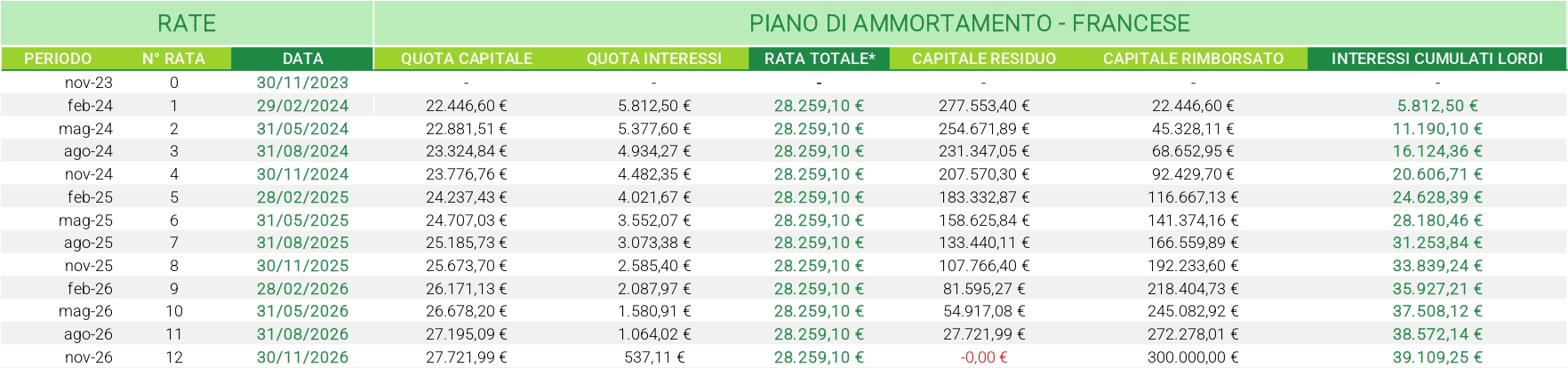Select the quota interessi cell 537,11 €
This screenshot has height=368, width=1568.
click(654, 357)
